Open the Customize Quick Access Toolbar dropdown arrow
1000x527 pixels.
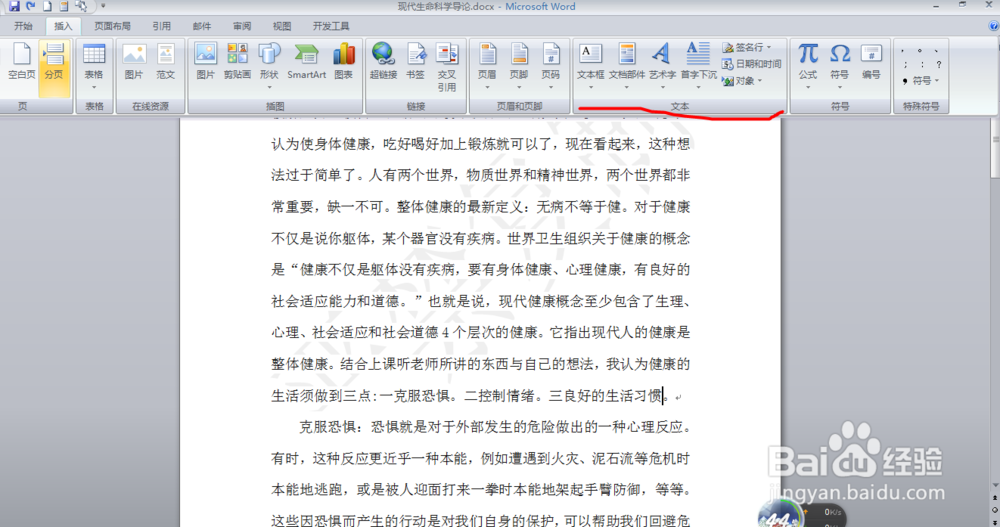click(x=103, y=6)
